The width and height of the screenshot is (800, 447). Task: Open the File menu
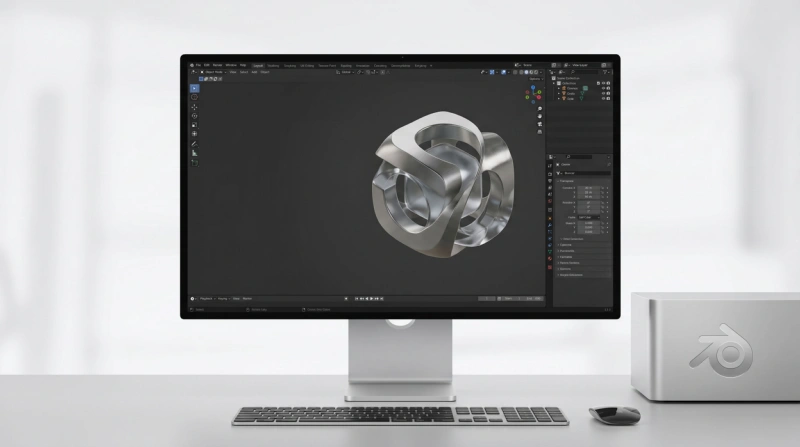[198, 65]
